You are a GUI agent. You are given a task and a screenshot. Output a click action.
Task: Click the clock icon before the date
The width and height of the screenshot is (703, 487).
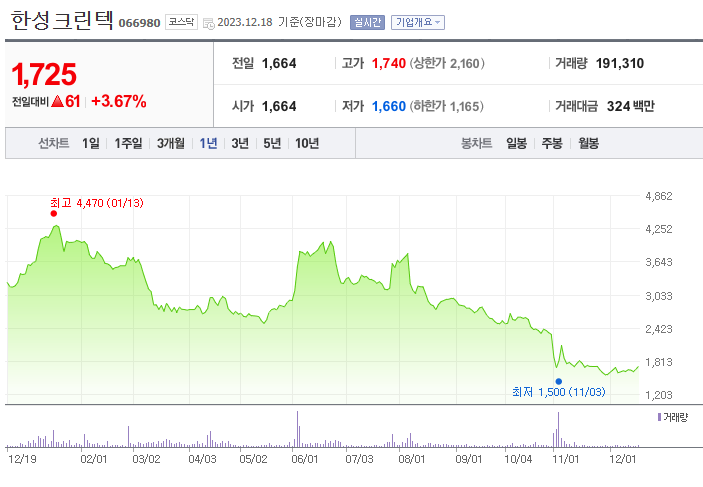click(x=208, y=23)
